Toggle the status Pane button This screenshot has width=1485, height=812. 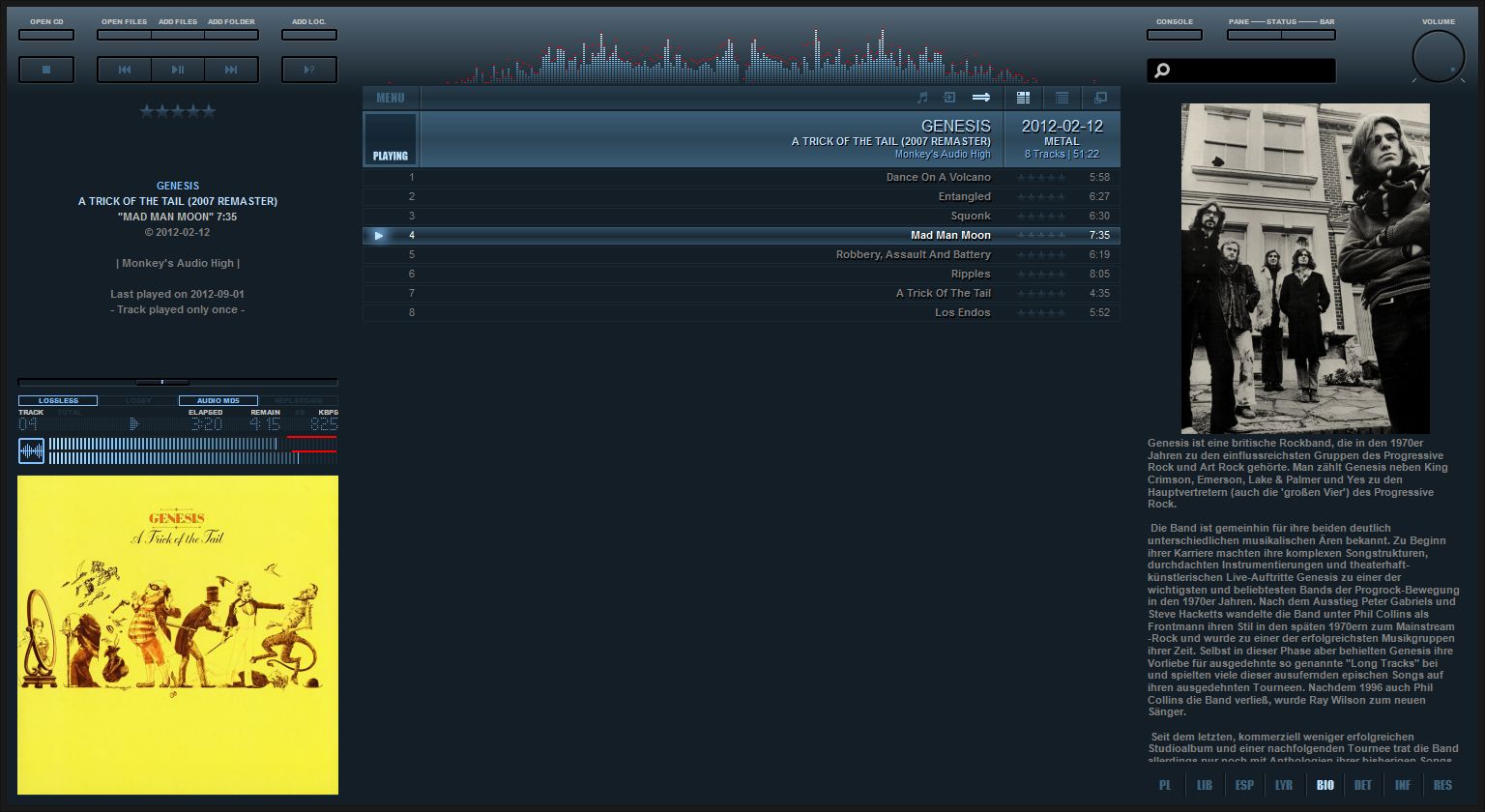pyautogui.click(x=1254, y=35)
